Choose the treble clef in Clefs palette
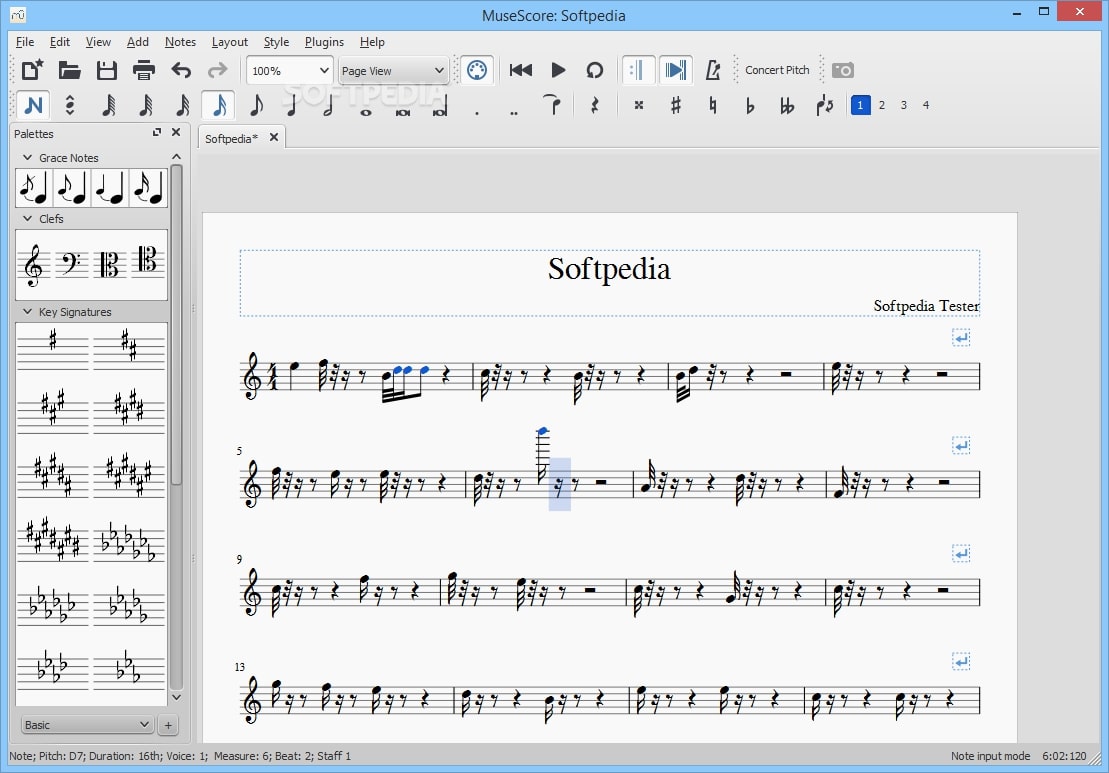 [x=34, y=264]
